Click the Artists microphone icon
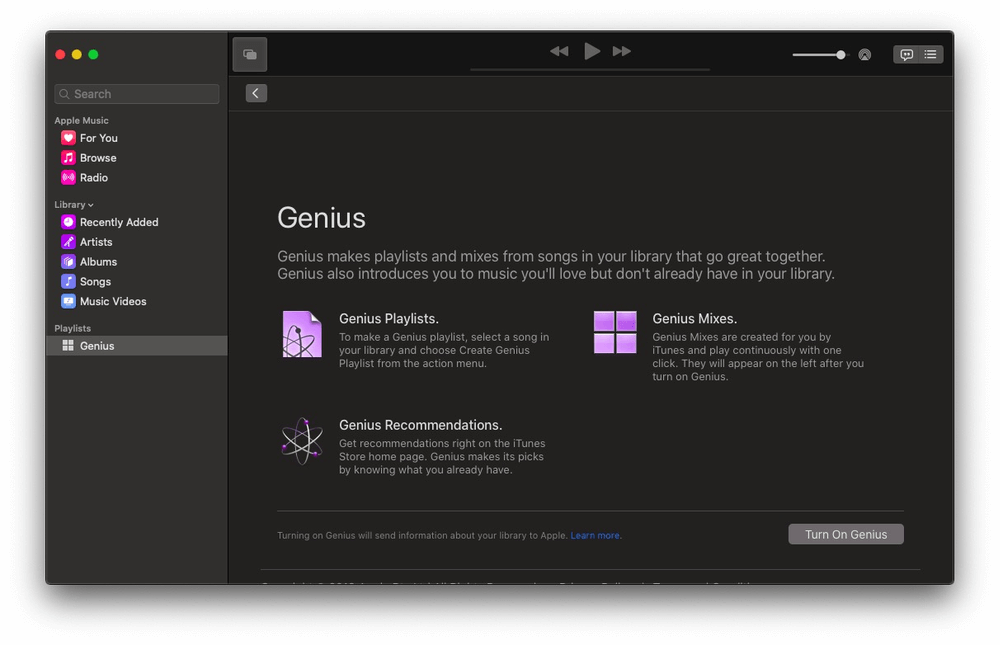 tap(68, 242)
